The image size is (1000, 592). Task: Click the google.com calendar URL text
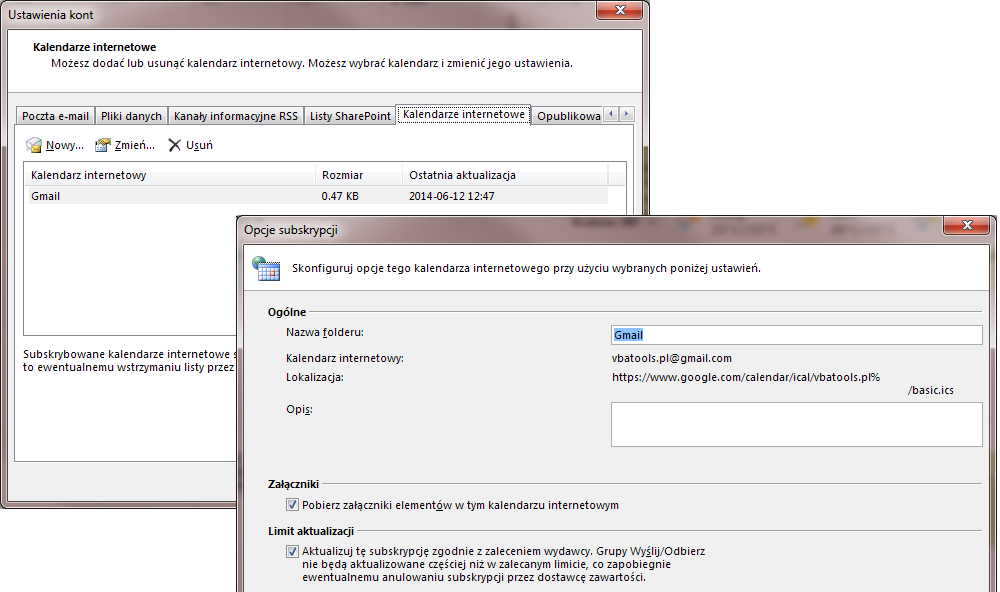(x=746, y=377)
